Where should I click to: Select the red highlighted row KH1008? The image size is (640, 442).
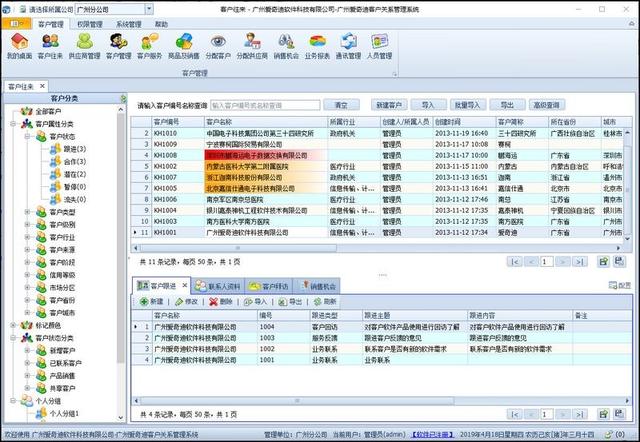(x=377, y=155)
